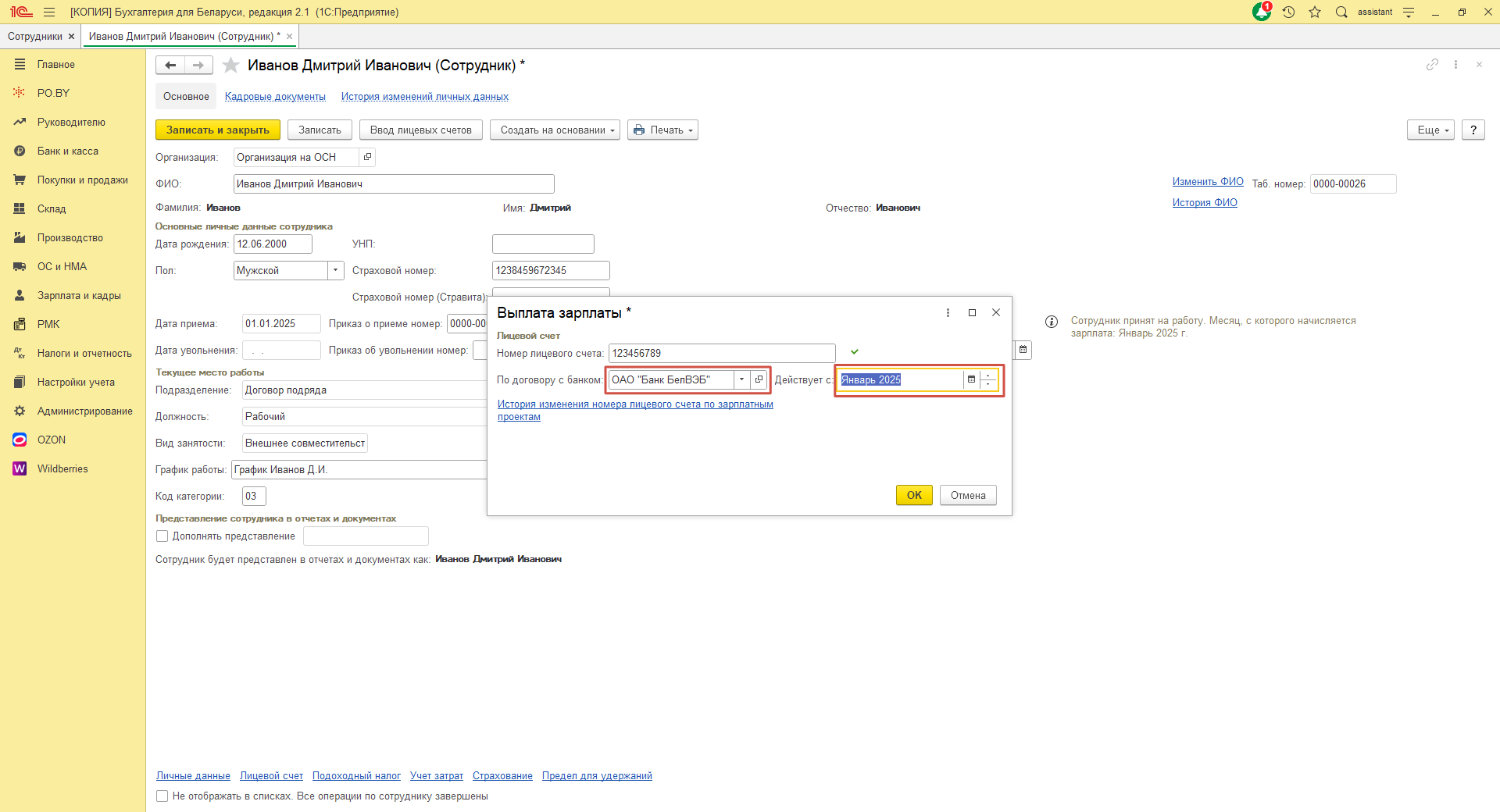Go back with the left arrow button
This screenshot has height=812, width=1500.
(170, 66)
